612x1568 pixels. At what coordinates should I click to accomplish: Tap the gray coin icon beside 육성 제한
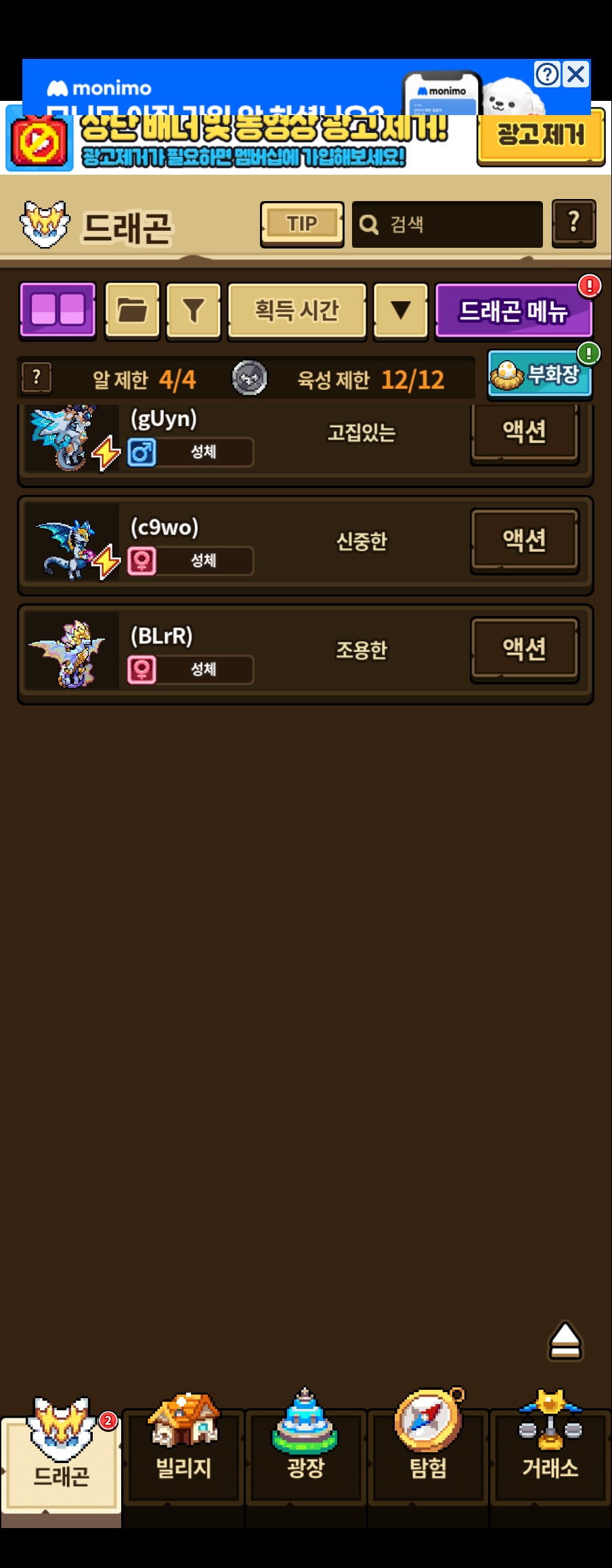coord(250,378)
